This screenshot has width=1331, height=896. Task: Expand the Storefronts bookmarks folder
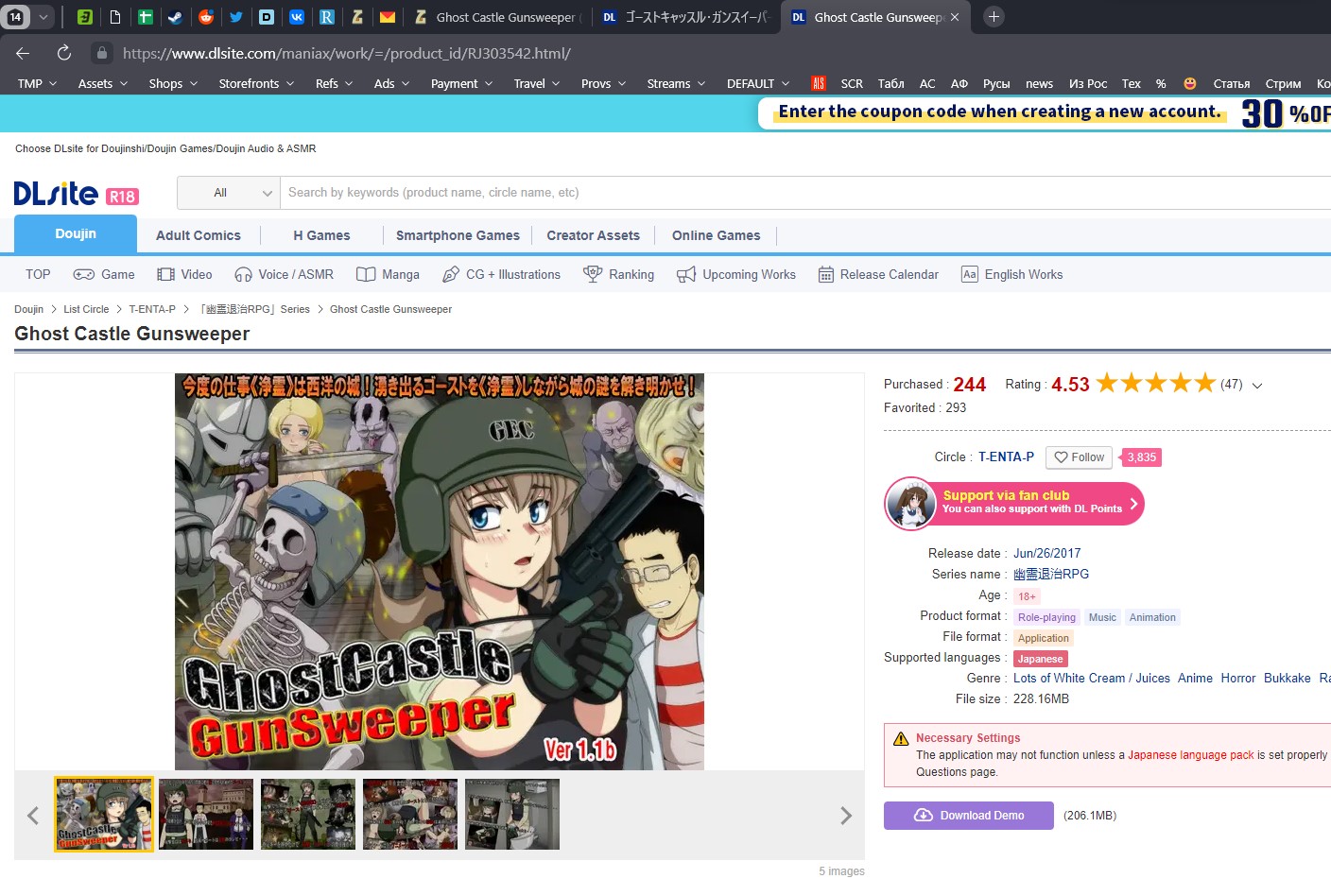tap(256, 83)
